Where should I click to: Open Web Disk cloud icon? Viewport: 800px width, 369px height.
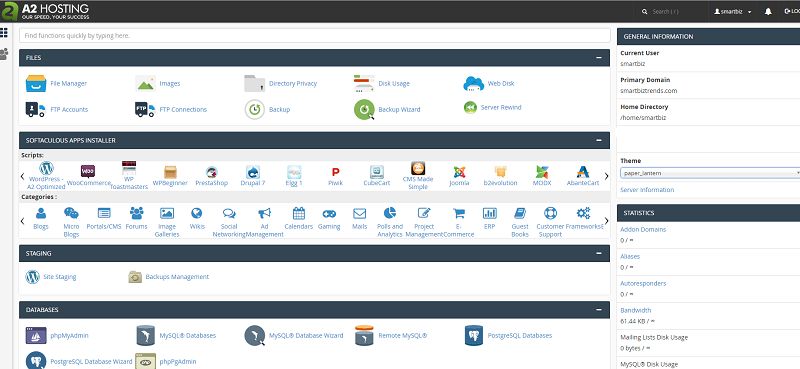pyautogui.click(x=473, y=83)
